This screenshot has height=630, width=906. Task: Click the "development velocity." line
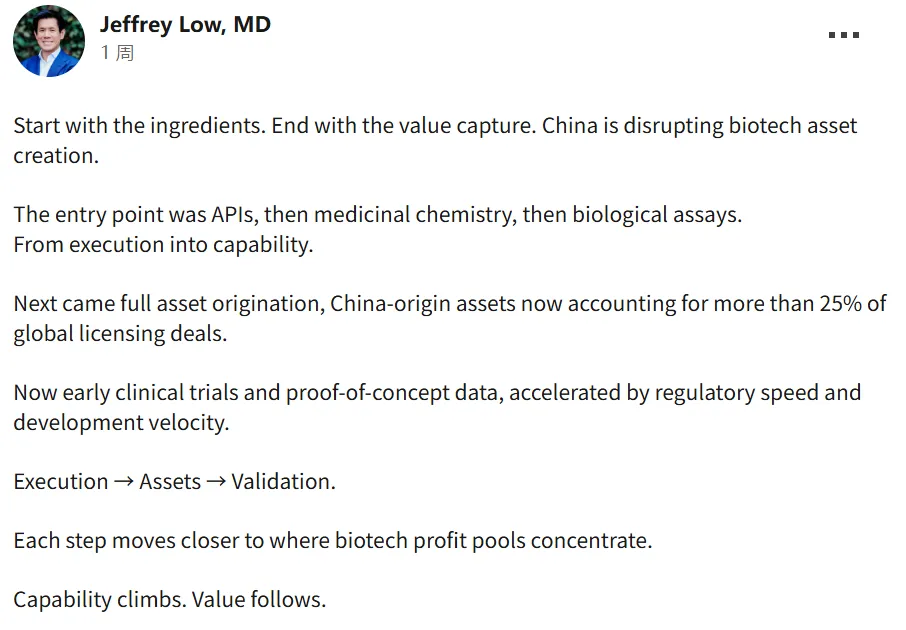tap(121, 423)
